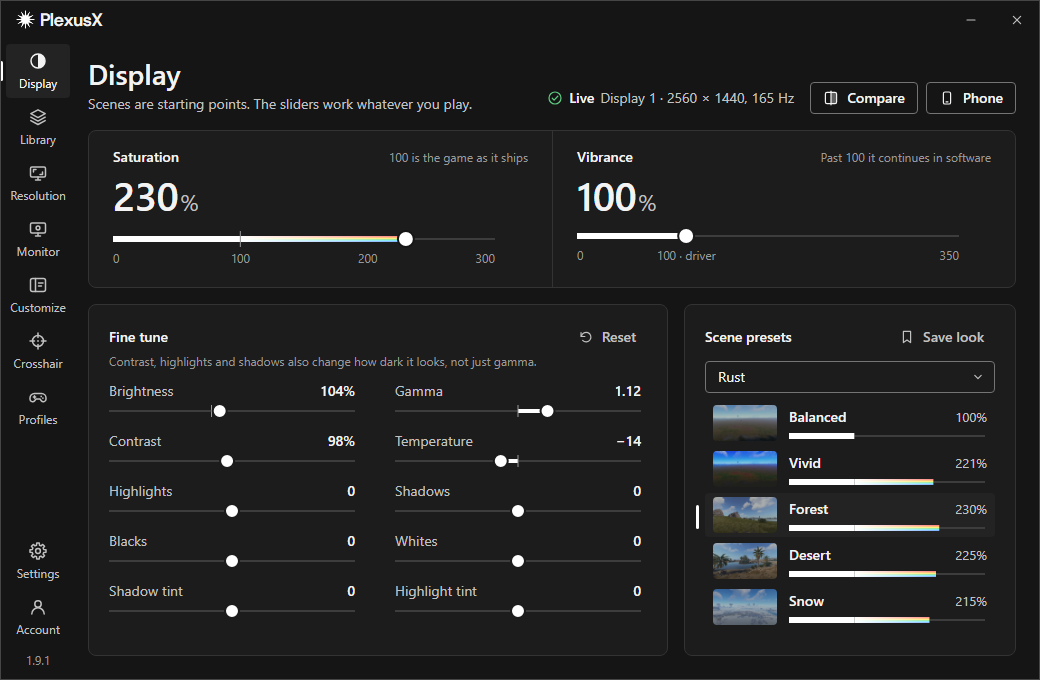1040x680 pixels.
Task: Adjust the Blacks slider handle
Action: point(231,561)
